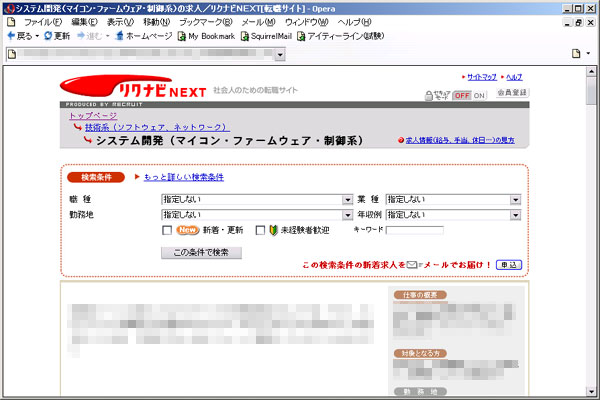Click the この条件で検索 button
This screenshot has height=400, width=600.
tap(201, 252)
